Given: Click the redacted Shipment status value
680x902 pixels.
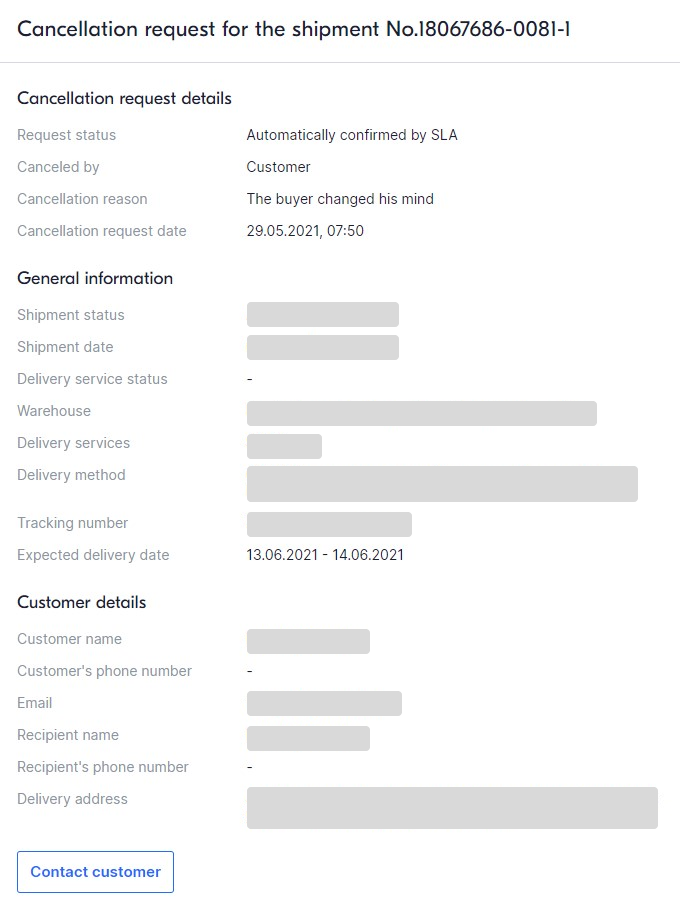Looking at the screenshot, I should pyautogui.click(x=323, y=315).
